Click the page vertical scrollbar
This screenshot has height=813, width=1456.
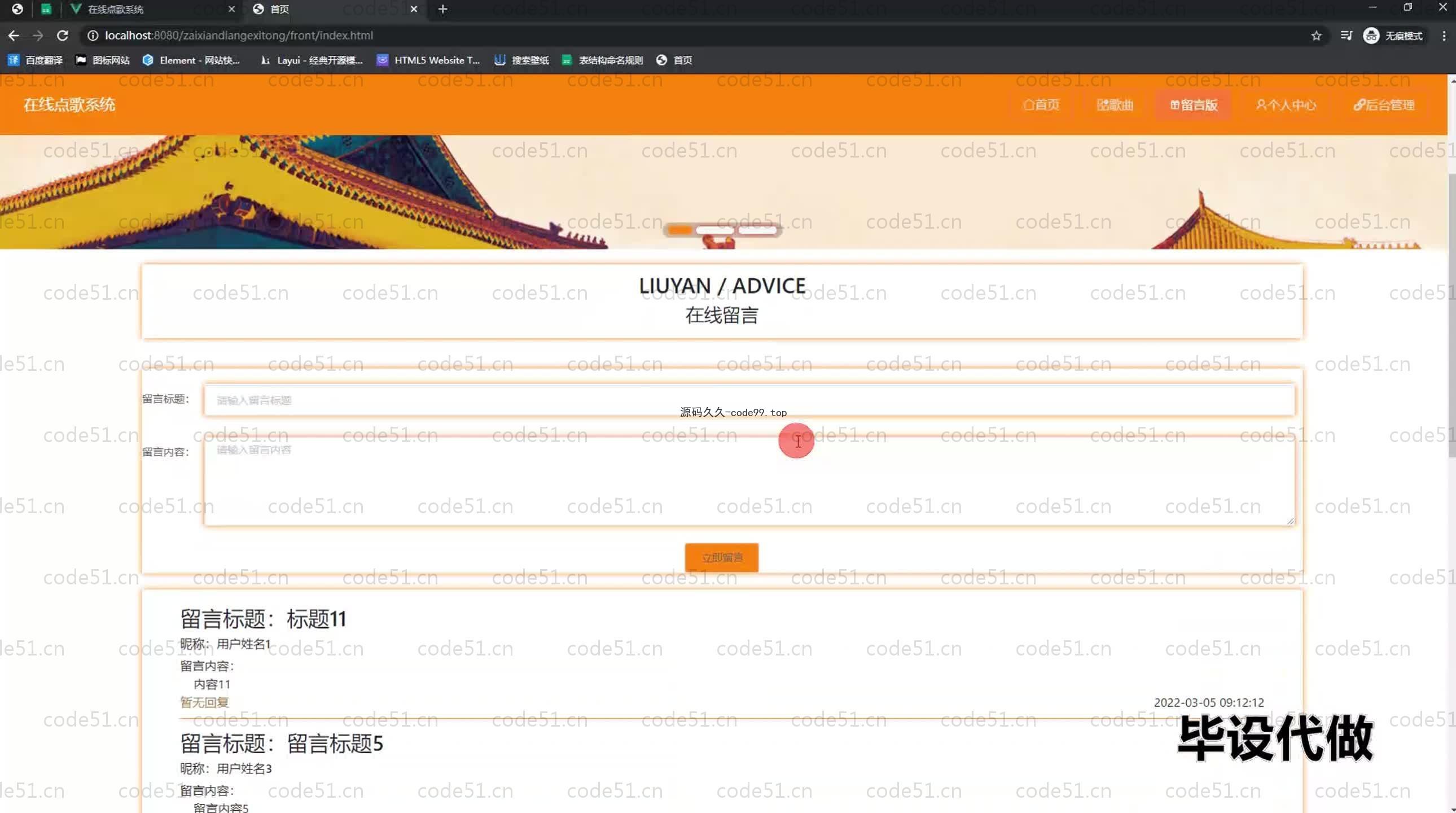point(1451,317)
